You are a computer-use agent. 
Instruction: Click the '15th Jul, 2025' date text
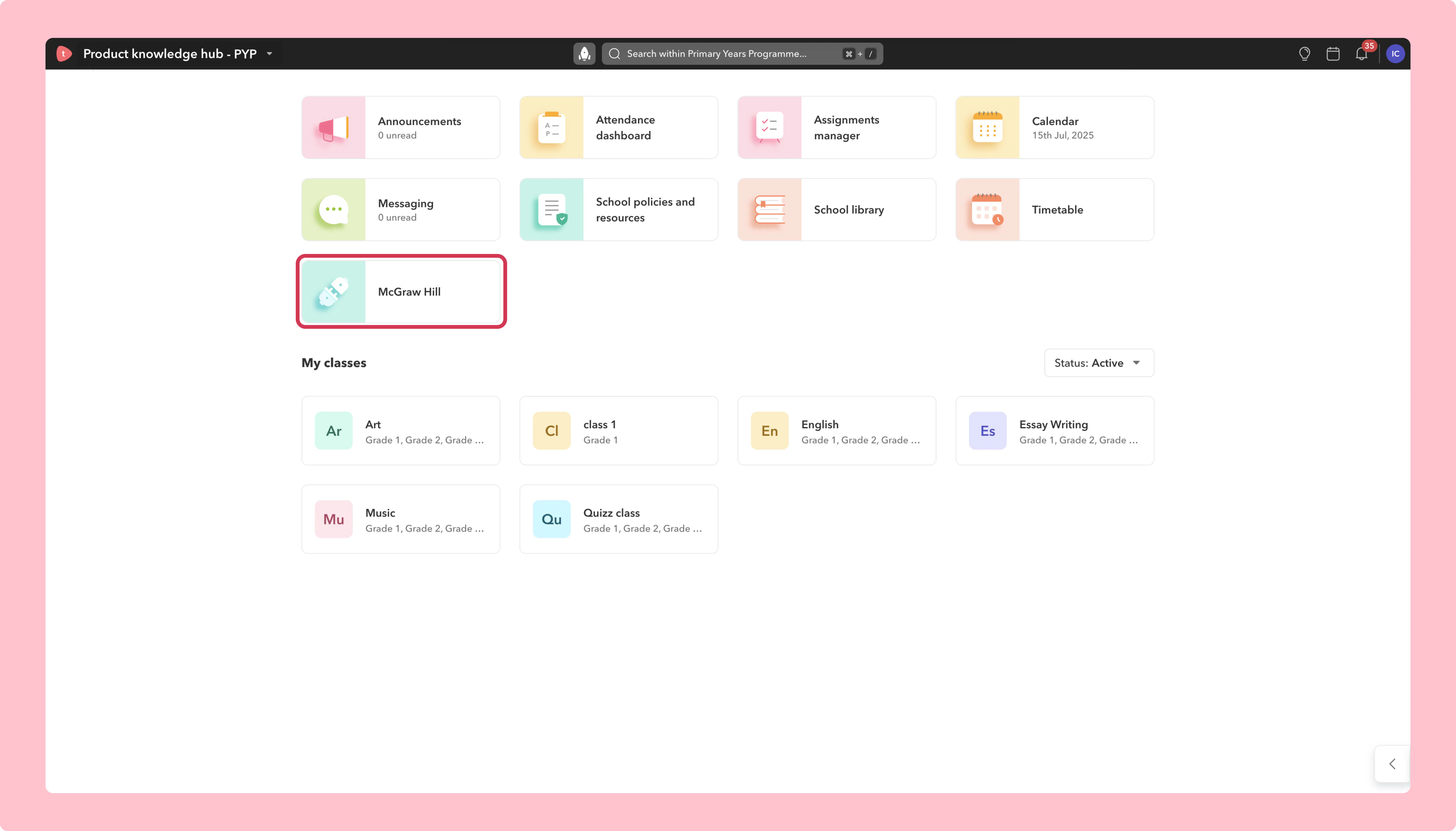(x=1063, y=135)
